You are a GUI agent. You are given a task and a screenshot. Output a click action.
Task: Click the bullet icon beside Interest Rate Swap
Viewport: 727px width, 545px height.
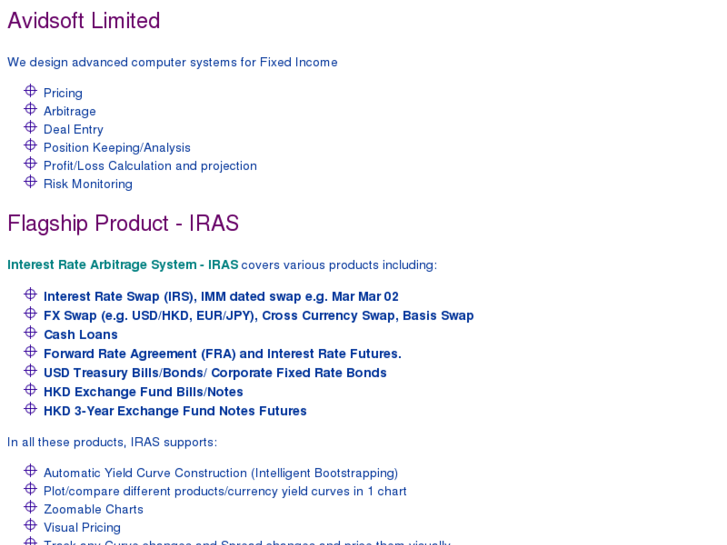pyautogui.click(x=30, y=294)
